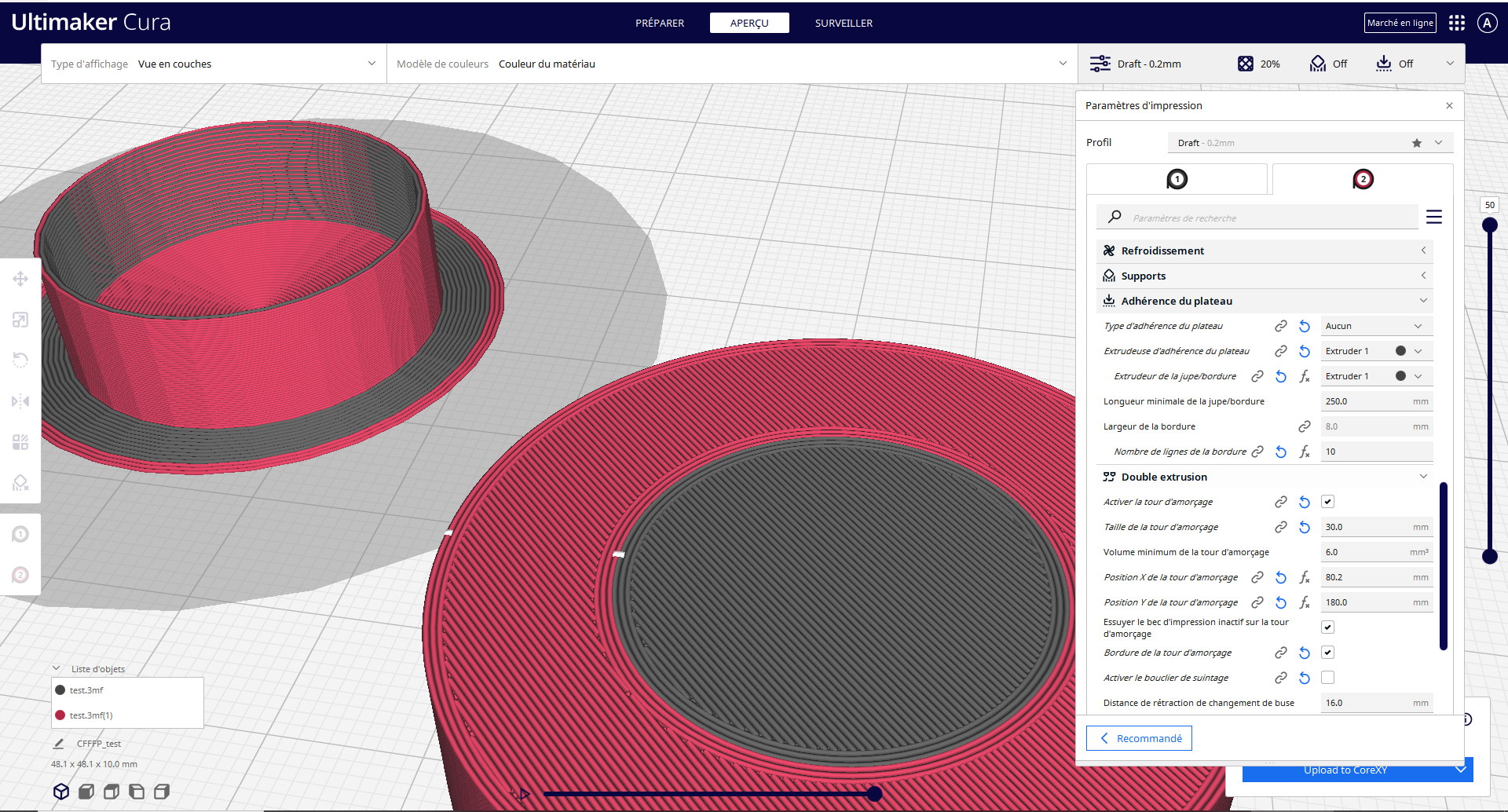Reset Type d'adhérence du plateau value
The height and width of the screenshot is (812, 1508).
[1305, 326]
